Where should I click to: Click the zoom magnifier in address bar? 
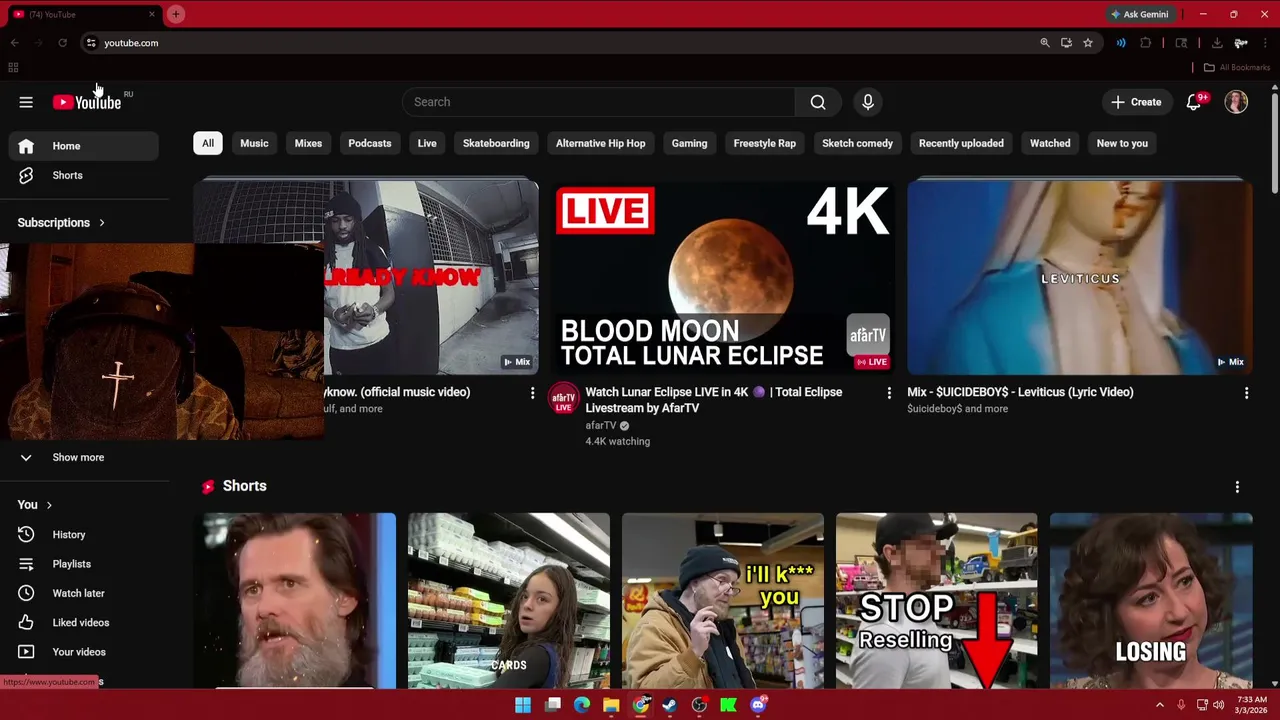(x=1045, y=43)
